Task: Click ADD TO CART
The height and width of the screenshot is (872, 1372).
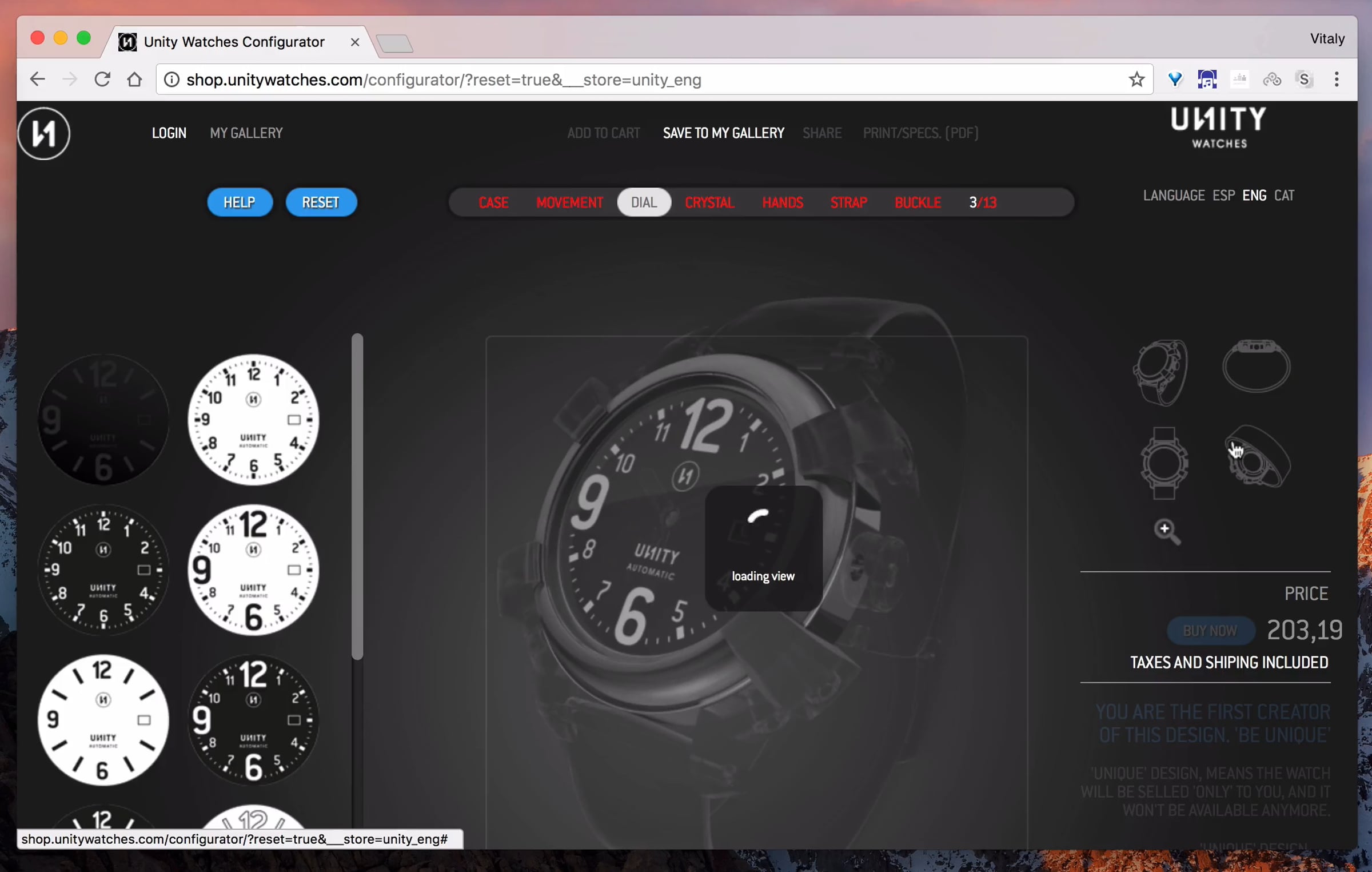Action: click(x=604, y=133)
